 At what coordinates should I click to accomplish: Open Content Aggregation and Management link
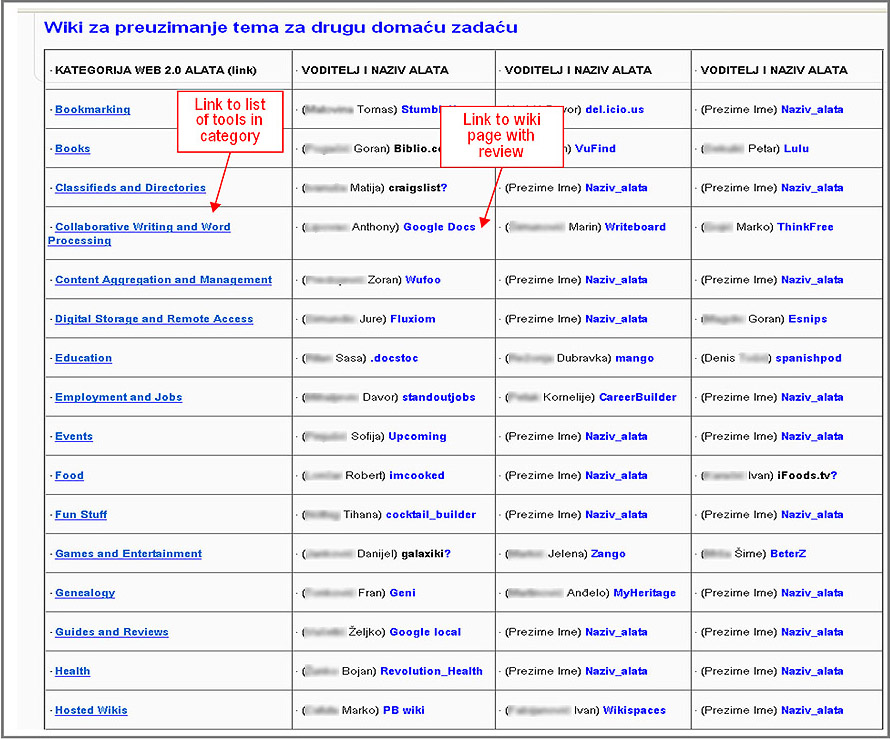163,280
